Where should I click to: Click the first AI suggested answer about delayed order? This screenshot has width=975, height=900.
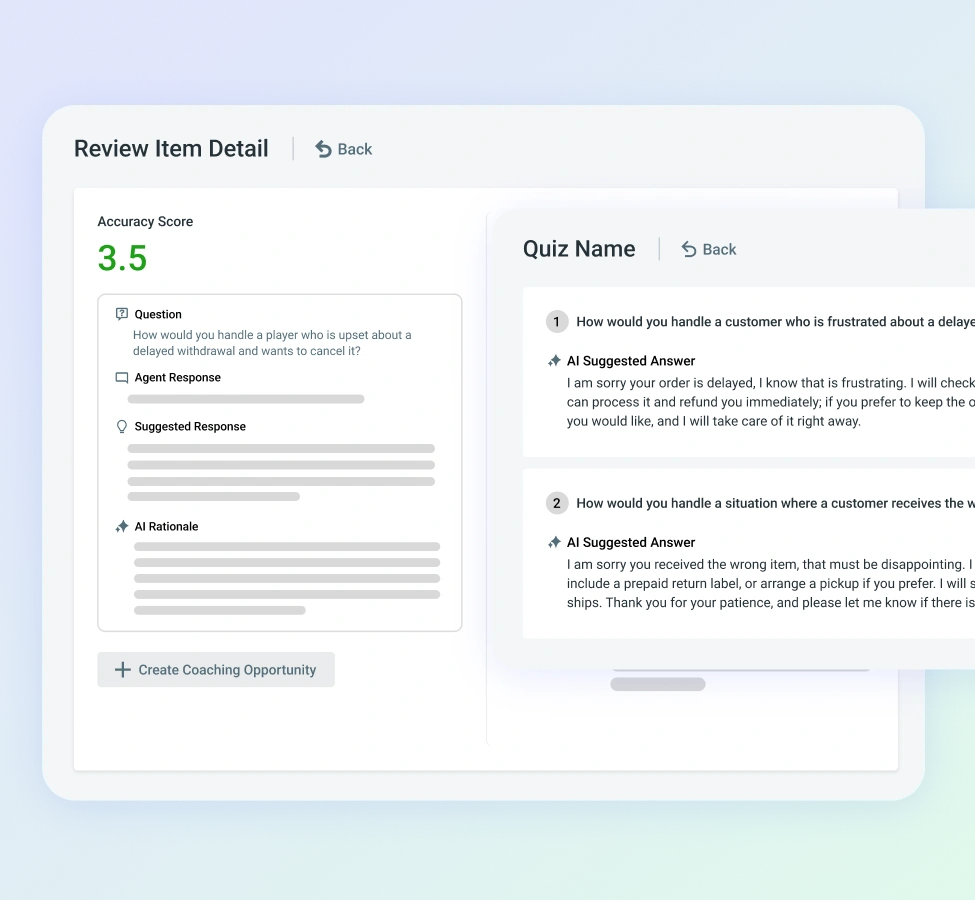point(769,402)
